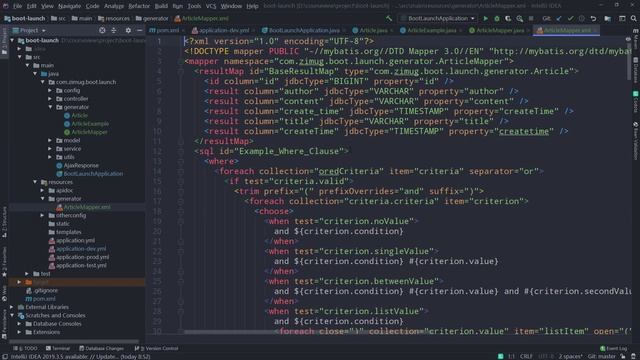The image size is (640, 360).
Task: Expand External Libraries node
Action: point(12,307)
